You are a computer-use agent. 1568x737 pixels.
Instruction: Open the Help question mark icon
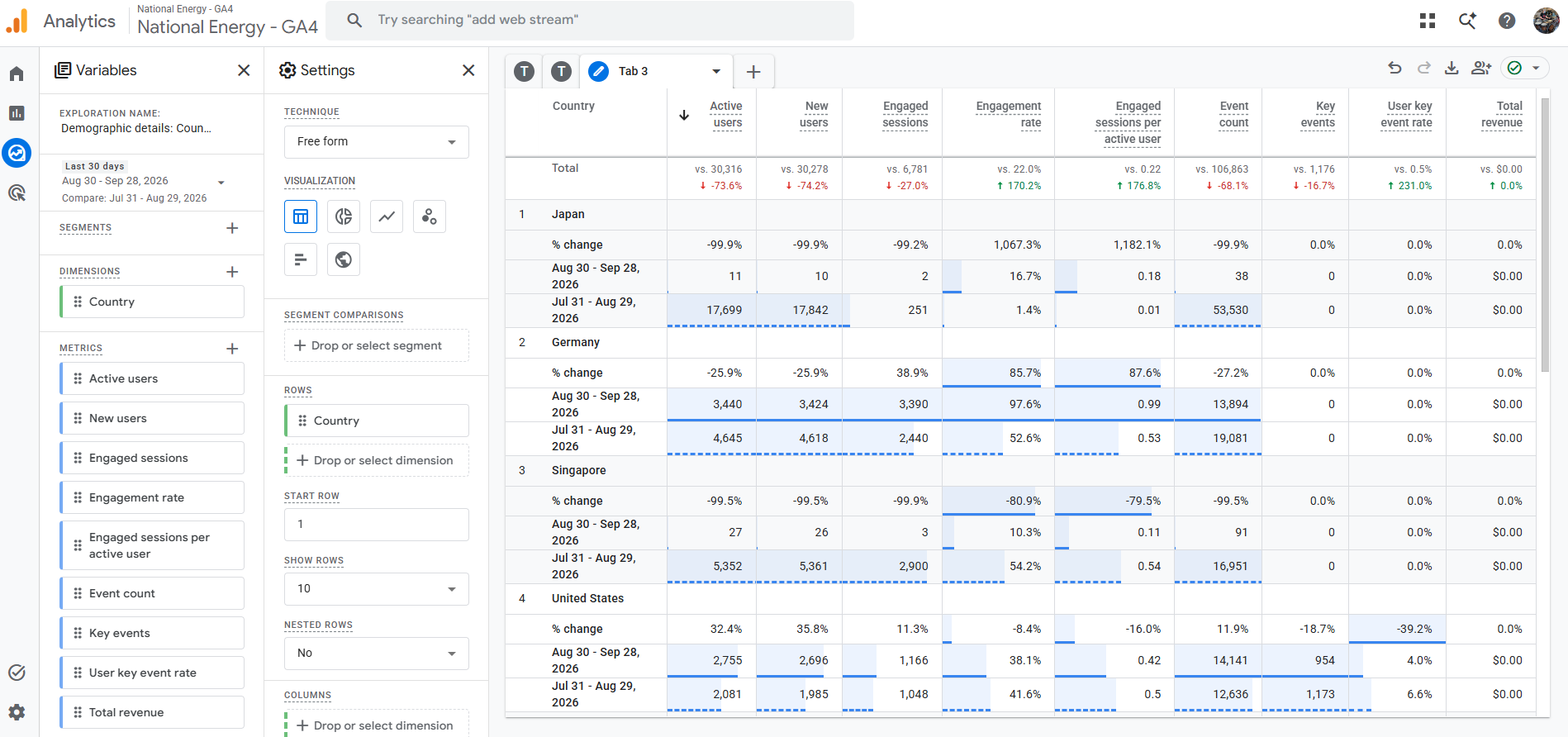pyautogui.click(x=1507, y=21)
